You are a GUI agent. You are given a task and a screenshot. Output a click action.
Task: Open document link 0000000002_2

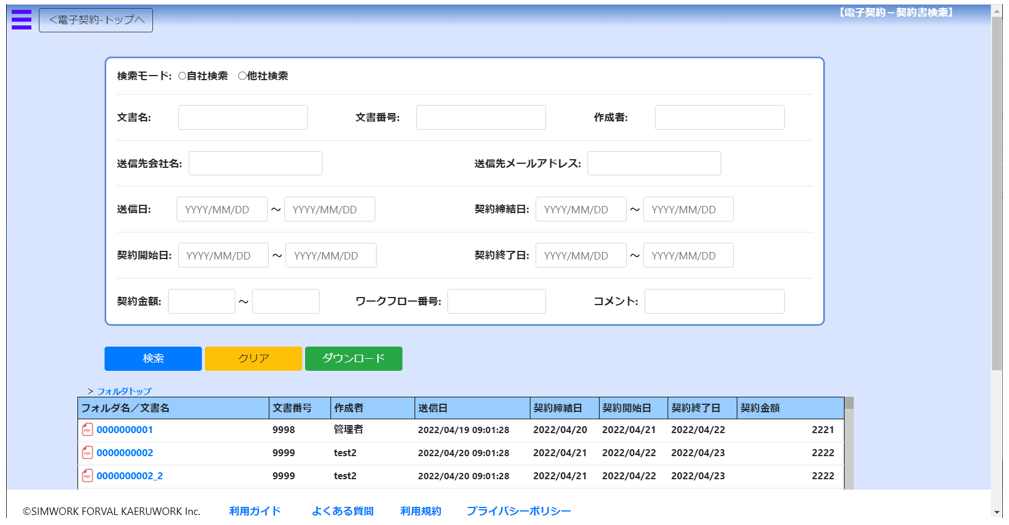coord(130,476)
